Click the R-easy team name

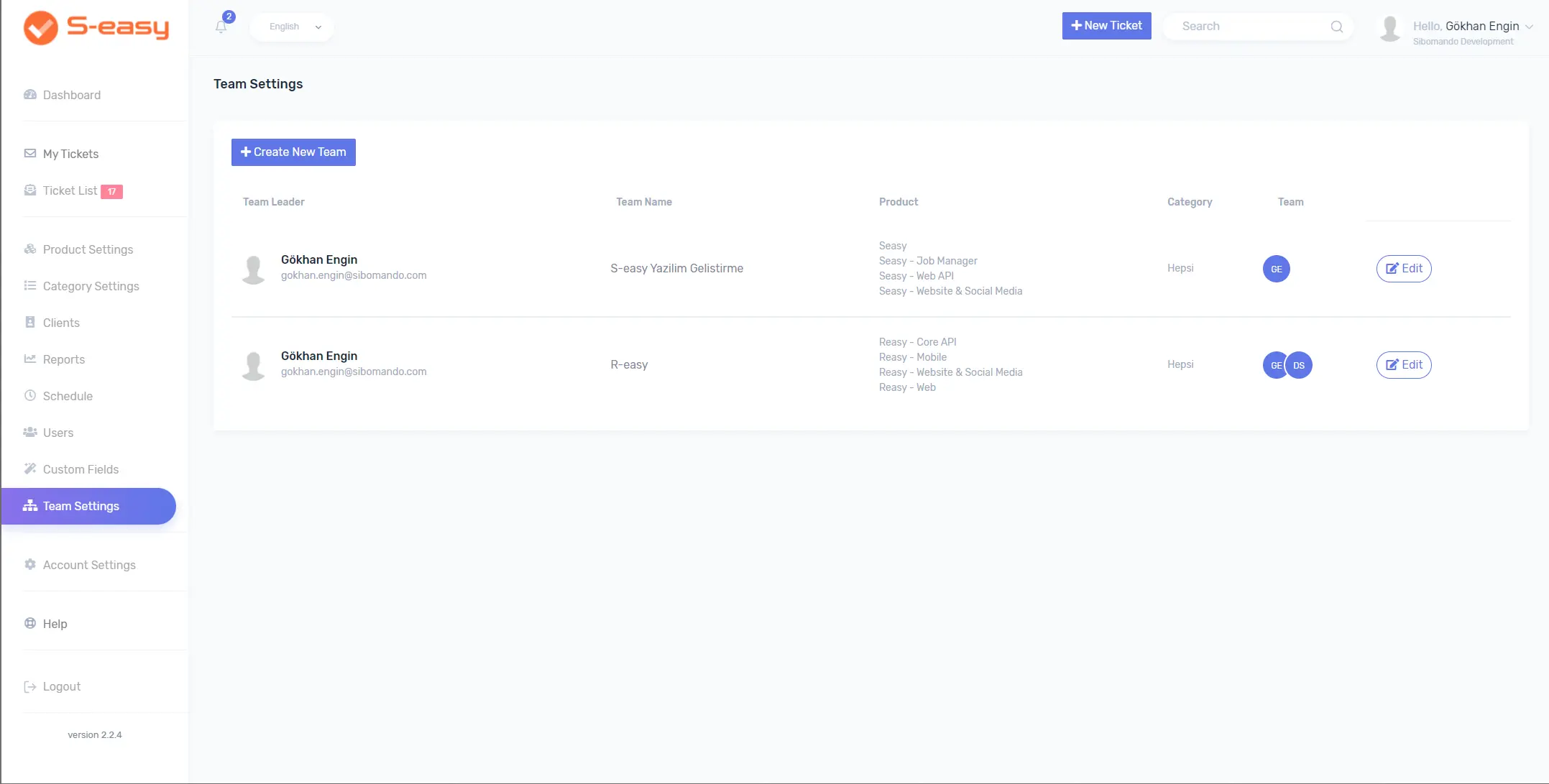(x=629, y=364)
